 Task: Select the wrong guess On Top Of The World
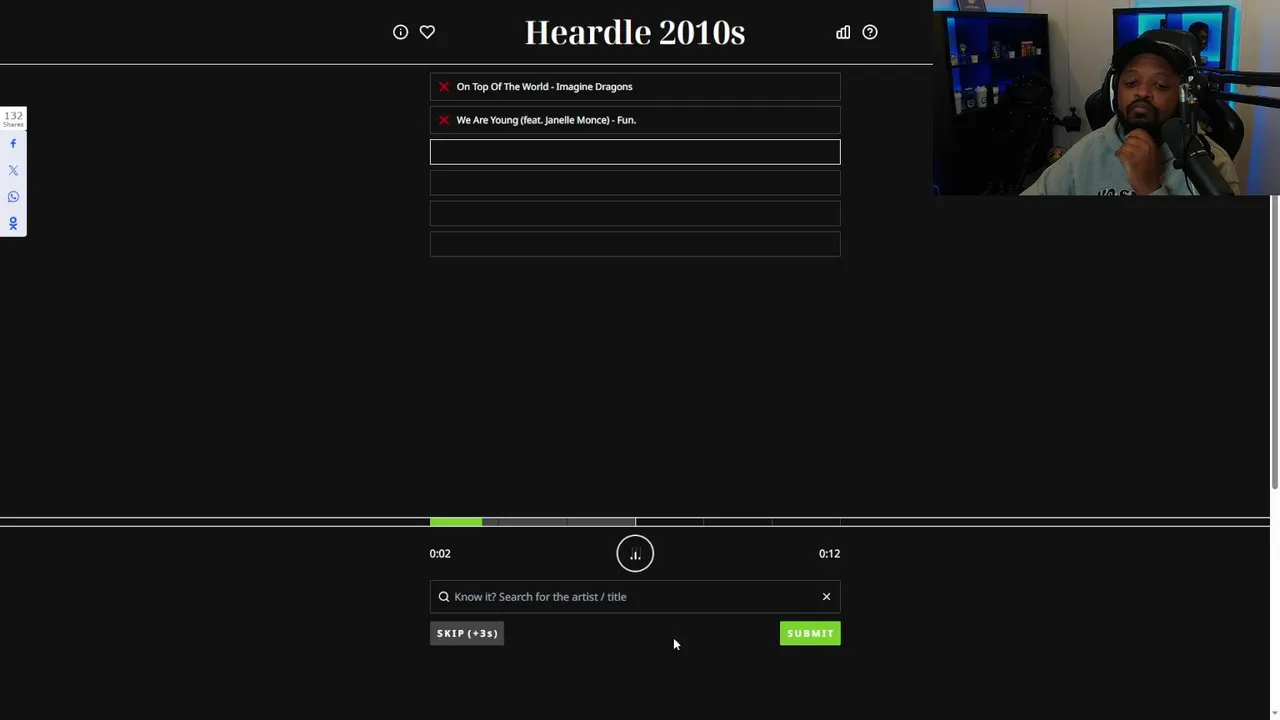pyautogui.click(x=635, y=87)
